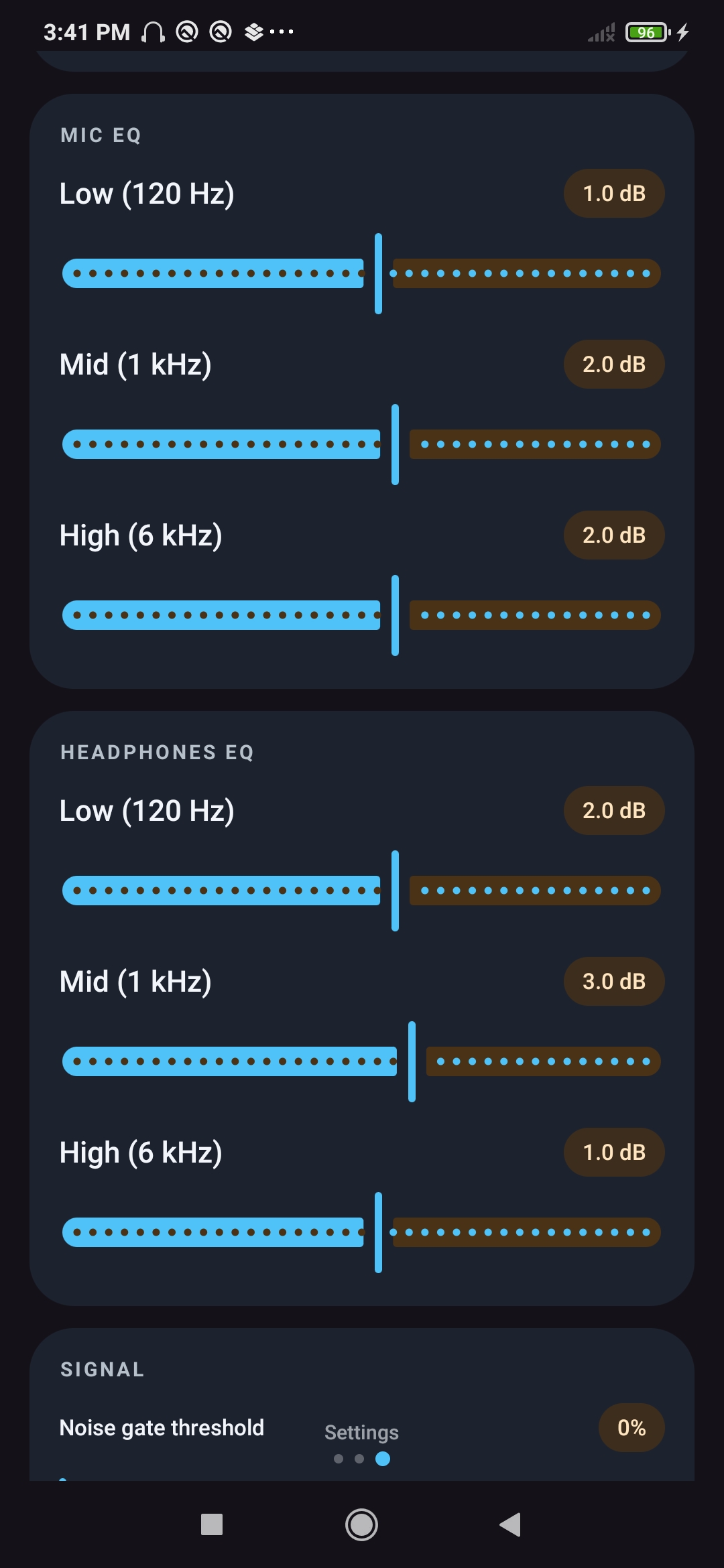This screenshot has width=724, height=1568.
Task: Tap the 3.0 dB badge for Headphones Mid
Action: click(613, 981)
